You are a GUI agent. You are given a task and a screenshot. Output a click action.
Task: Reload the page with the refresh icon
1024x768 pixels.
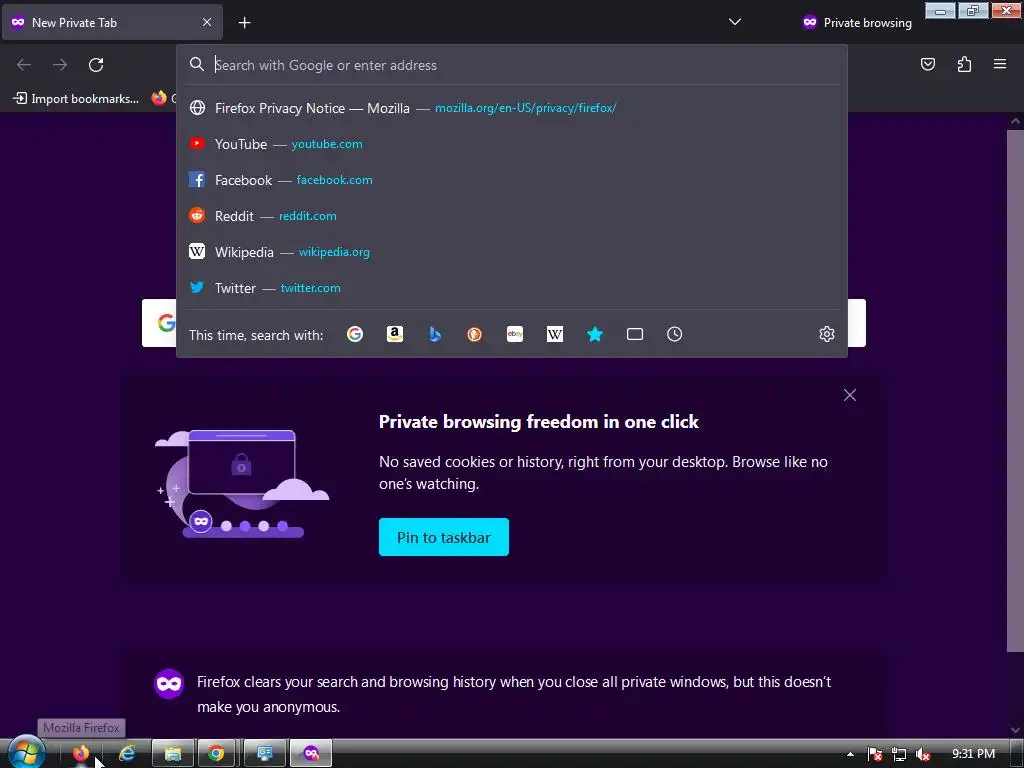[x=96, y=65]
